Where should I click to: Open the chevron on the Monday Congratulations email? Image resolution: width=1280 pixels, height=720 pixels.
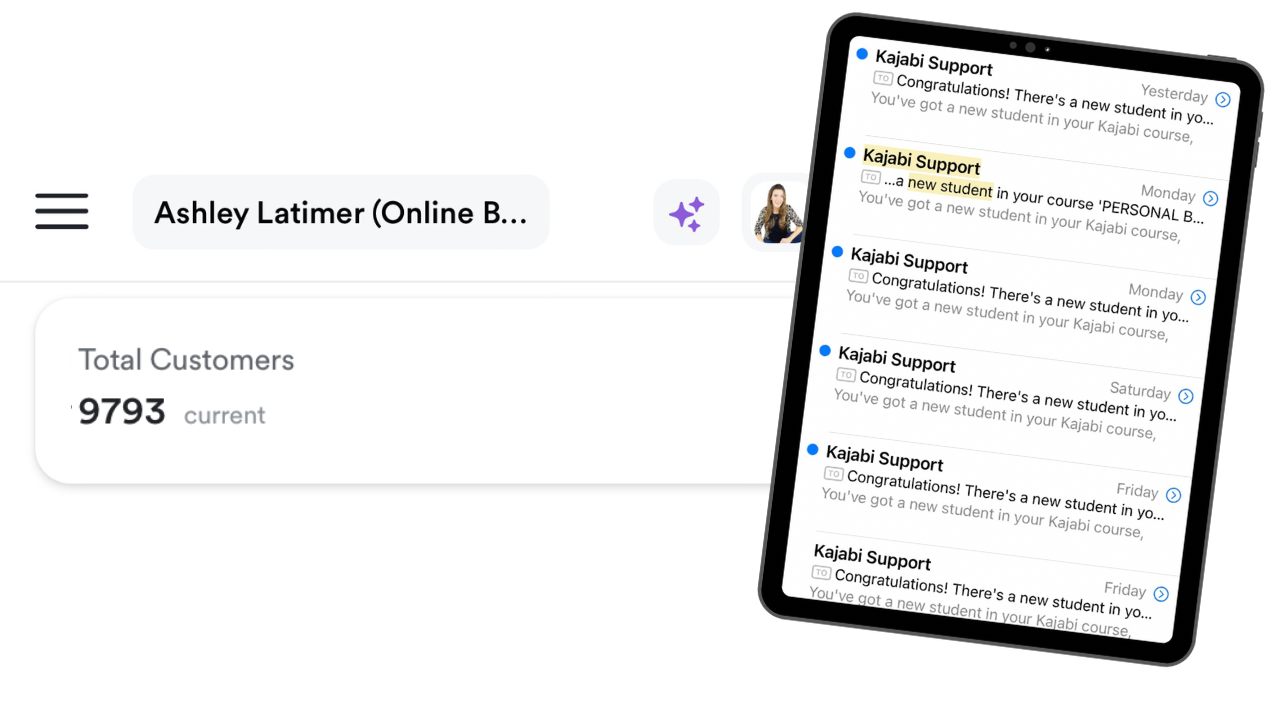point(1198,297)
